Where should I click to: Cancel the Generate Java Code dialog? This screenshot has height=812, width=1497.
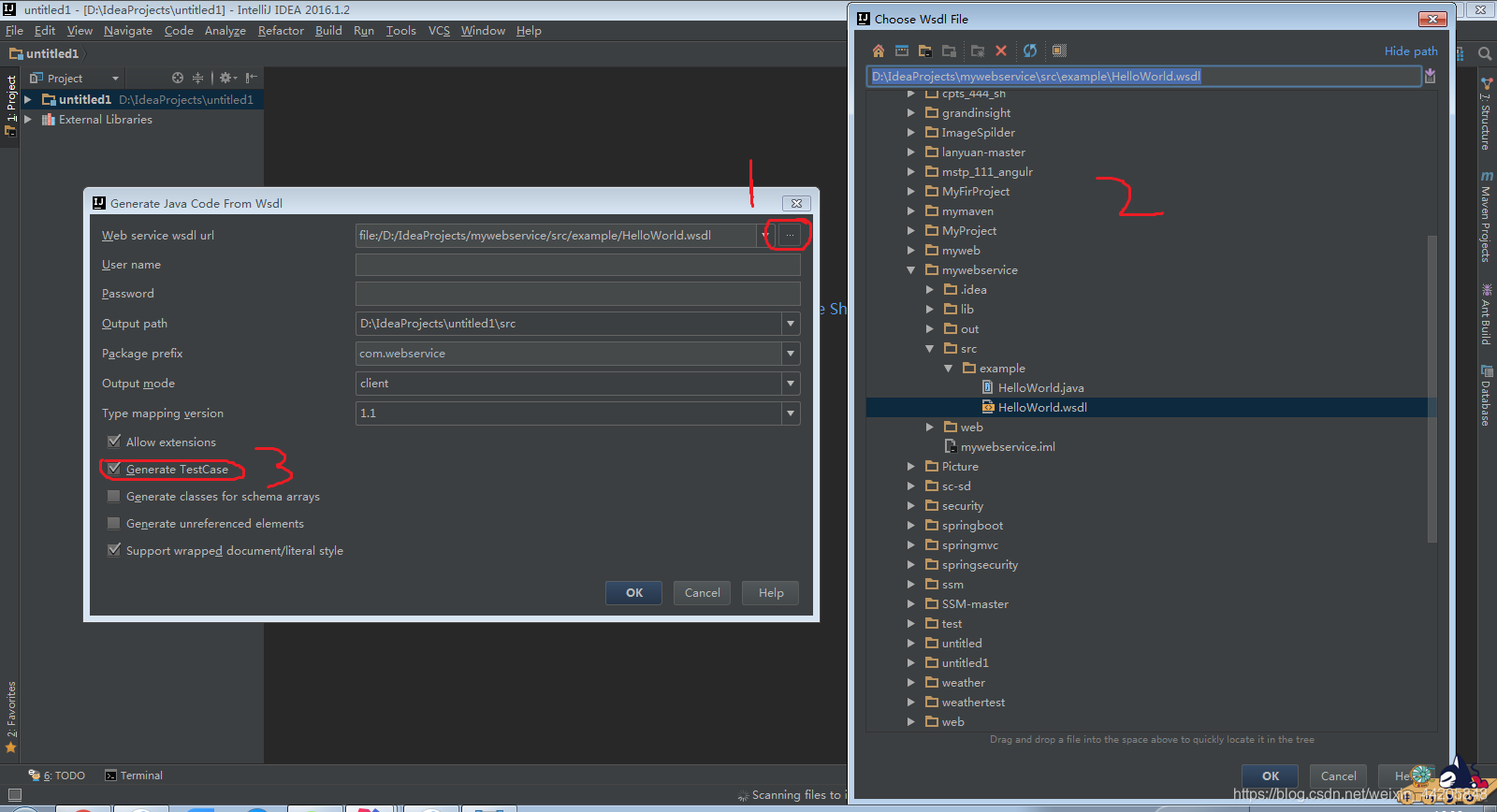point(702,593)
